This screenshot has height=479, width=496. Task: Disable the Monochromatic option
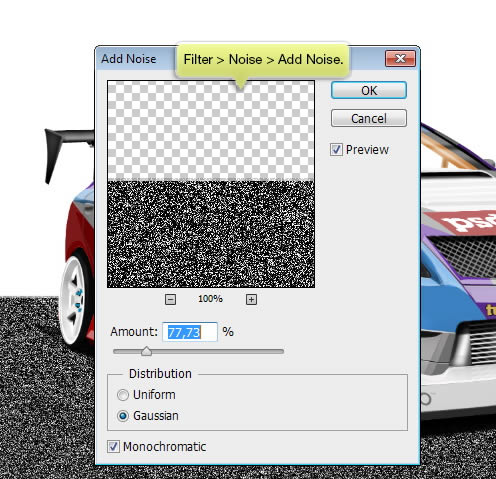point(113,446)
